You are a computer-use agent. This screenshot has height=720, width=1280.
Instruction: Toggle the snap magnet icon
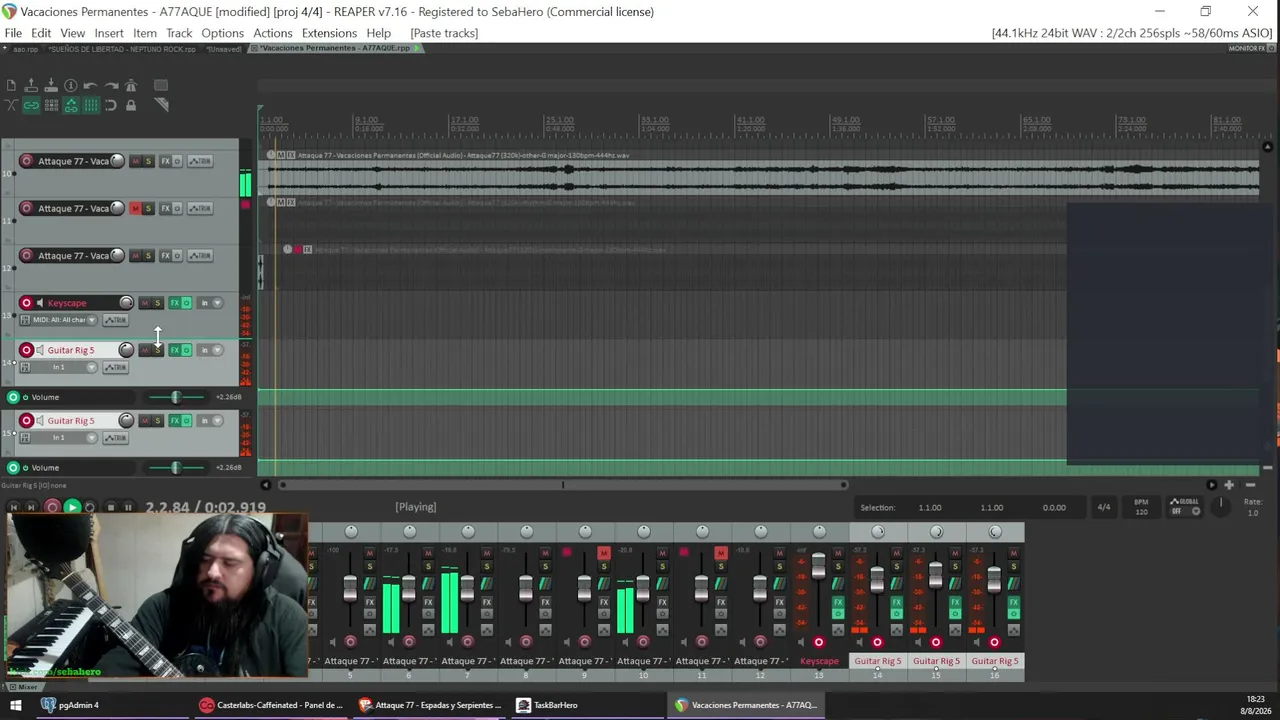[111, 105]
